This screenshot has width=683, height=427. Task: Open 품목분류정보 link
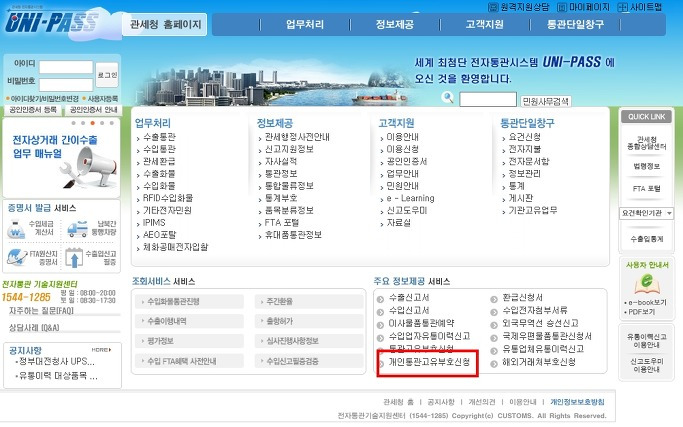(289, 210)
